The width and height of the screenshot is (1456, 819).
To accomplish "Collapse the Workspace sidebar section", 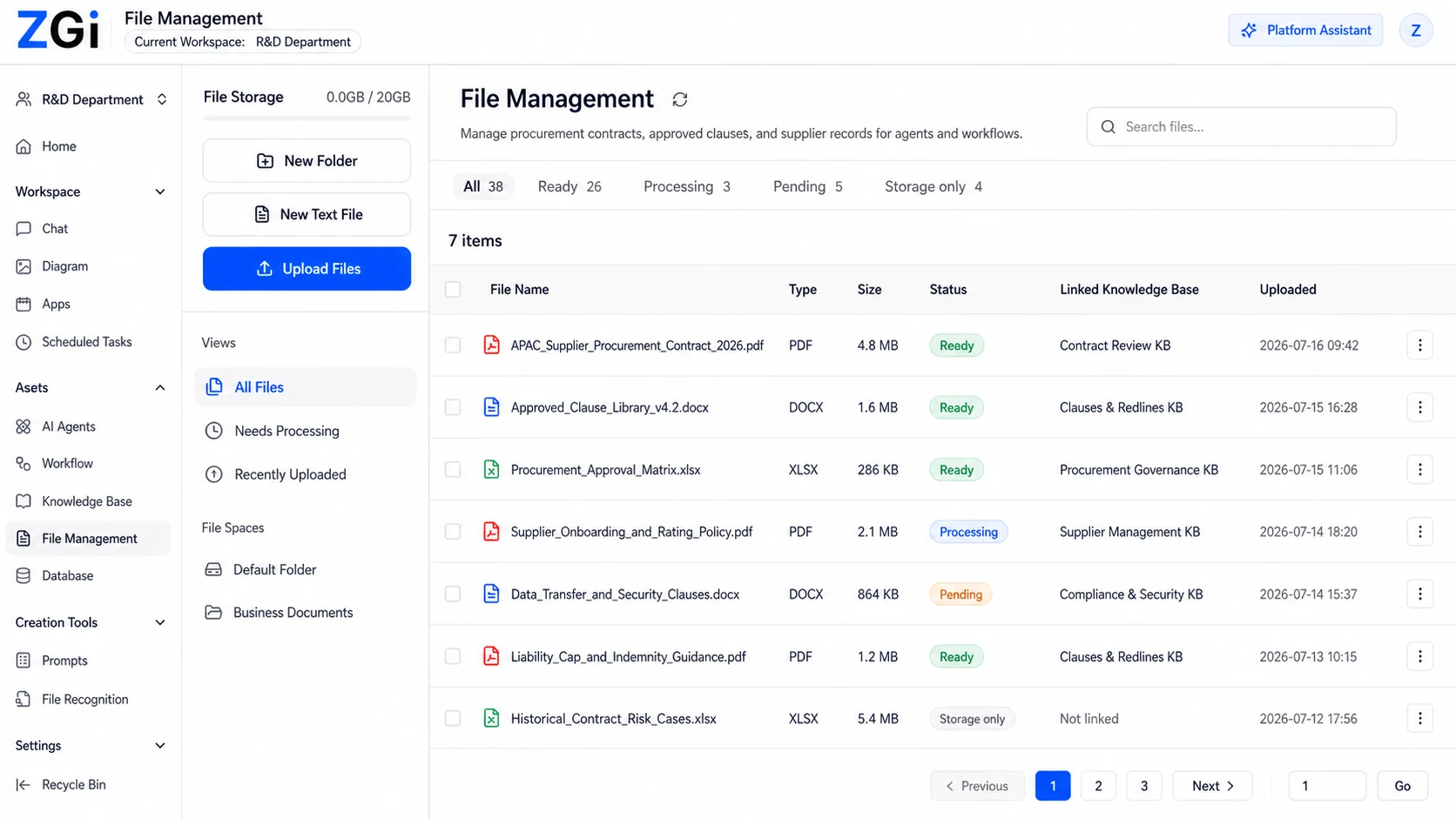I will click(x=160, y=191).
